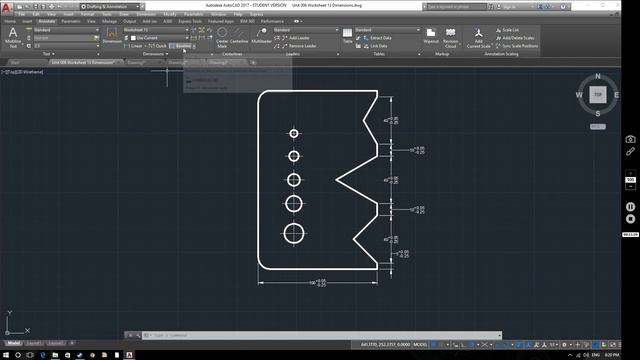This screenshot has width=640, height=360.
Task: Select the Multileader tool
Action: tap(261, 36)
